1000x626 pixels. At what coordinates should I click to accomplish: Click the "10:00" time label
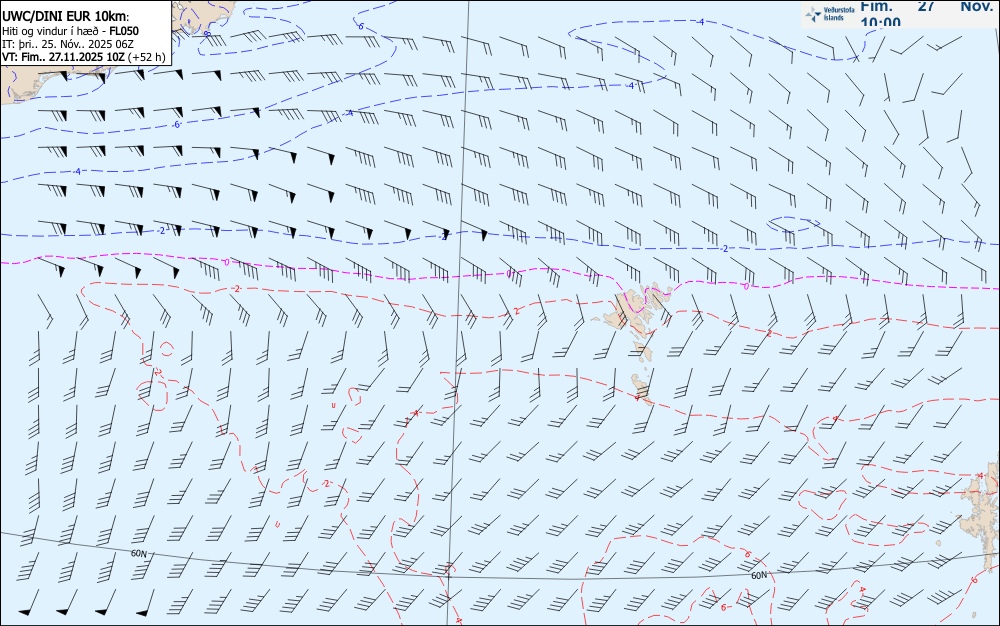[881, 22]
